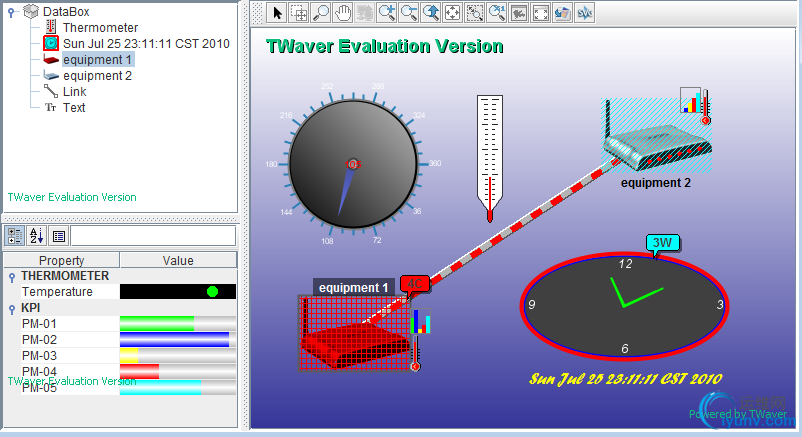The height and width of the screenshot is (437, 802).
Task: Select Thermometer in the tree
Action: tap(100, 28)
